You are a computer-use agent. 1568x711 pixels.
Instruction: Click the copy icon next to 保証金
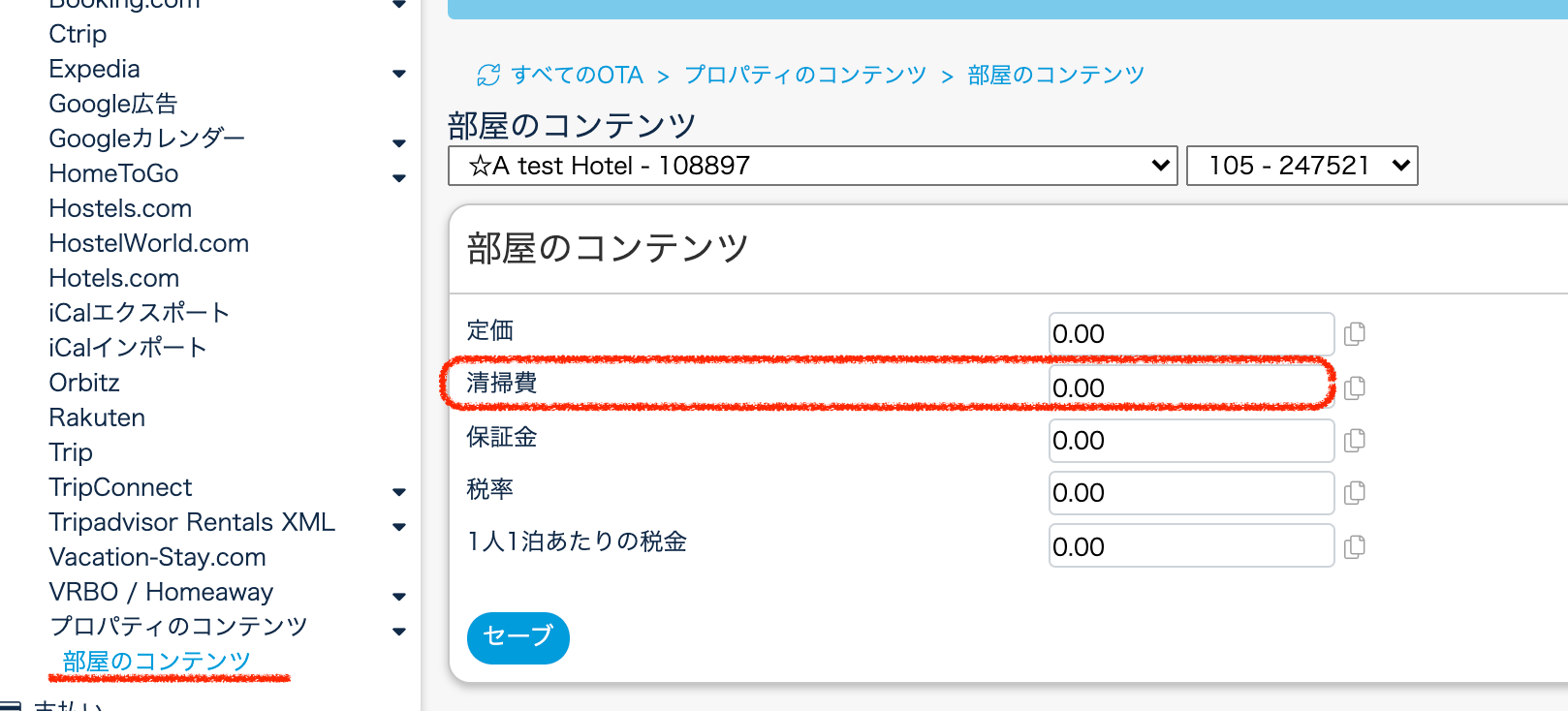pyautogui.click(x=1355, y=441)
